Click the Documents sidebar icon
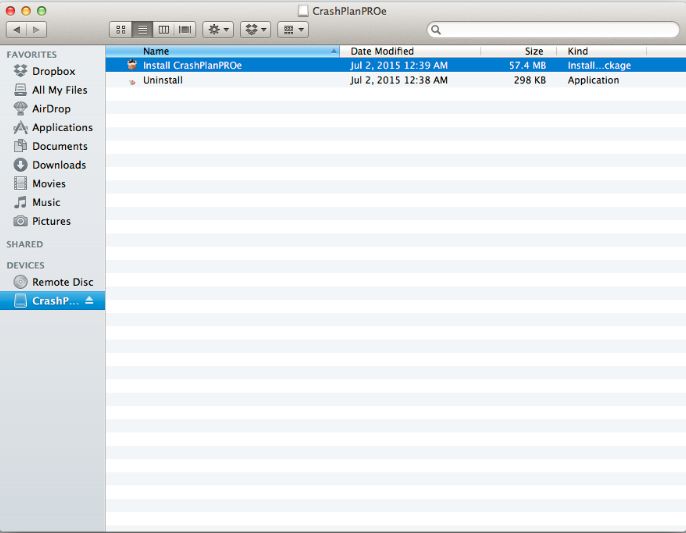Screen dimensions: 686x533 pyautogui.click(x=20, y=146)
